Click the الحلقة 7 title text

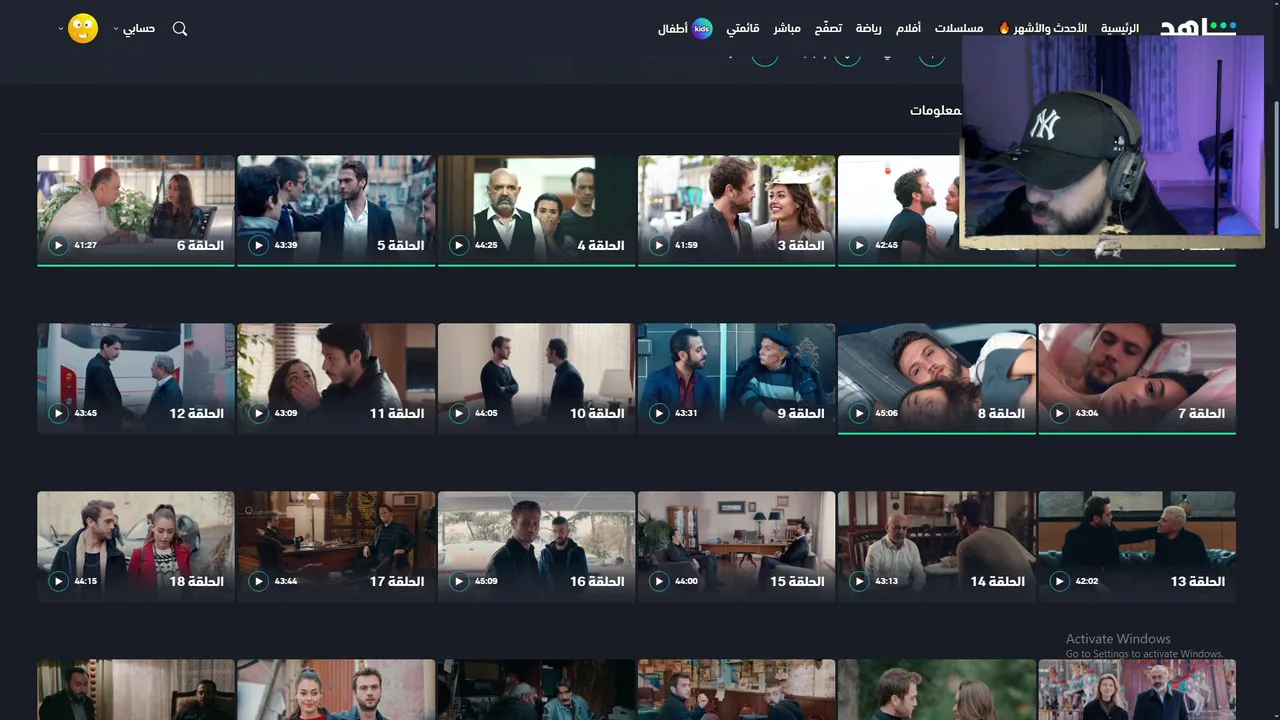(1201, 413)
